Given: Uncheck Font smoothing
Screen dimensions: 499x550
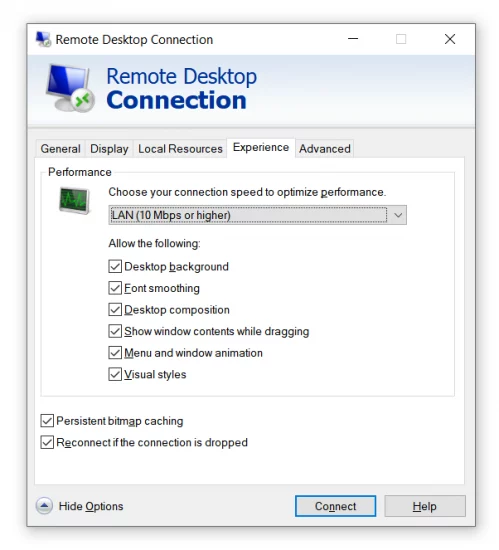Looking at the screenshot, I should coord(115,288).
